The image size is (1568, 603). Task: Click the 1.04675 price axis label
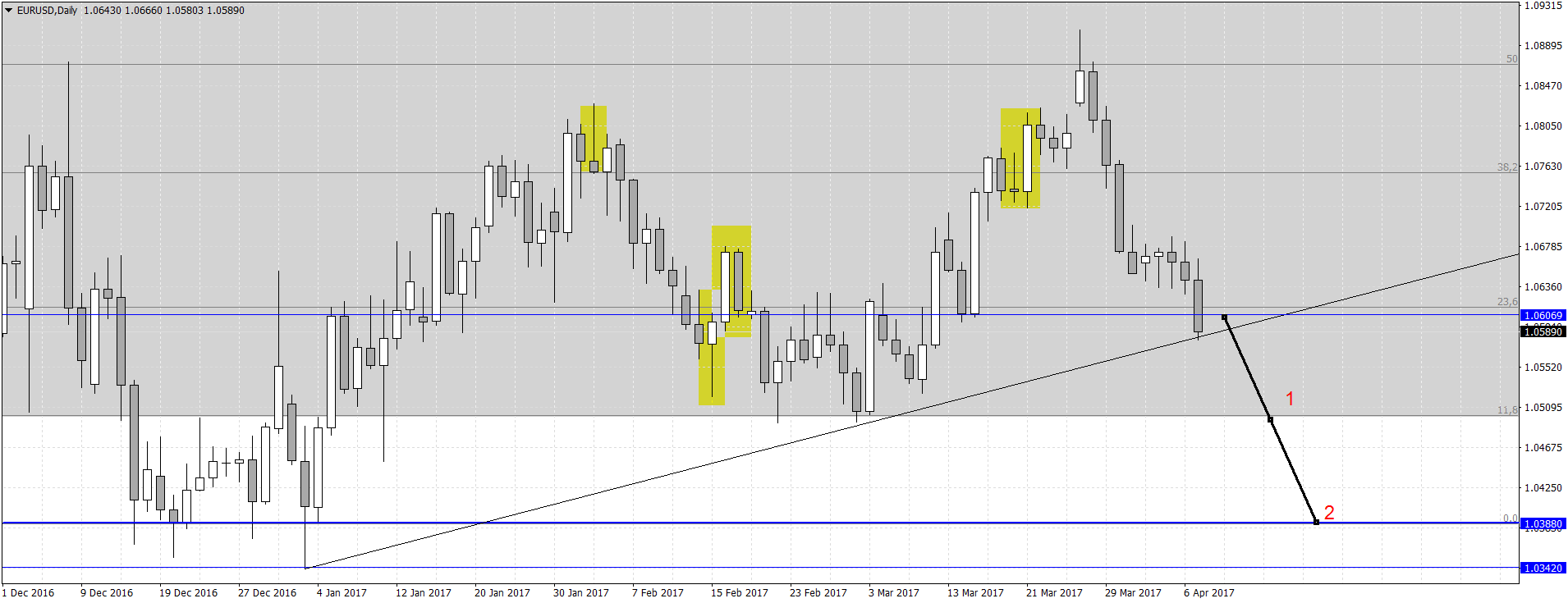point(1543,448)
